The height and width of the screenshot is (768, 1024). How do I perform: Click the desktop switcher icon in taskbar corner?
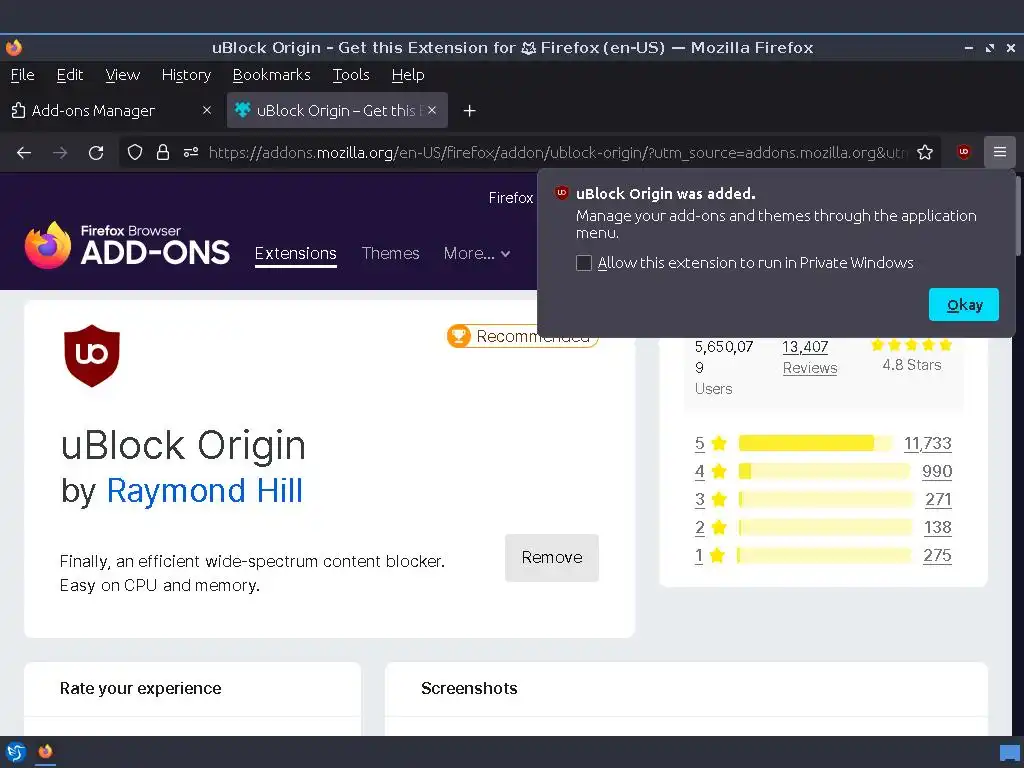pos(1010,753)
